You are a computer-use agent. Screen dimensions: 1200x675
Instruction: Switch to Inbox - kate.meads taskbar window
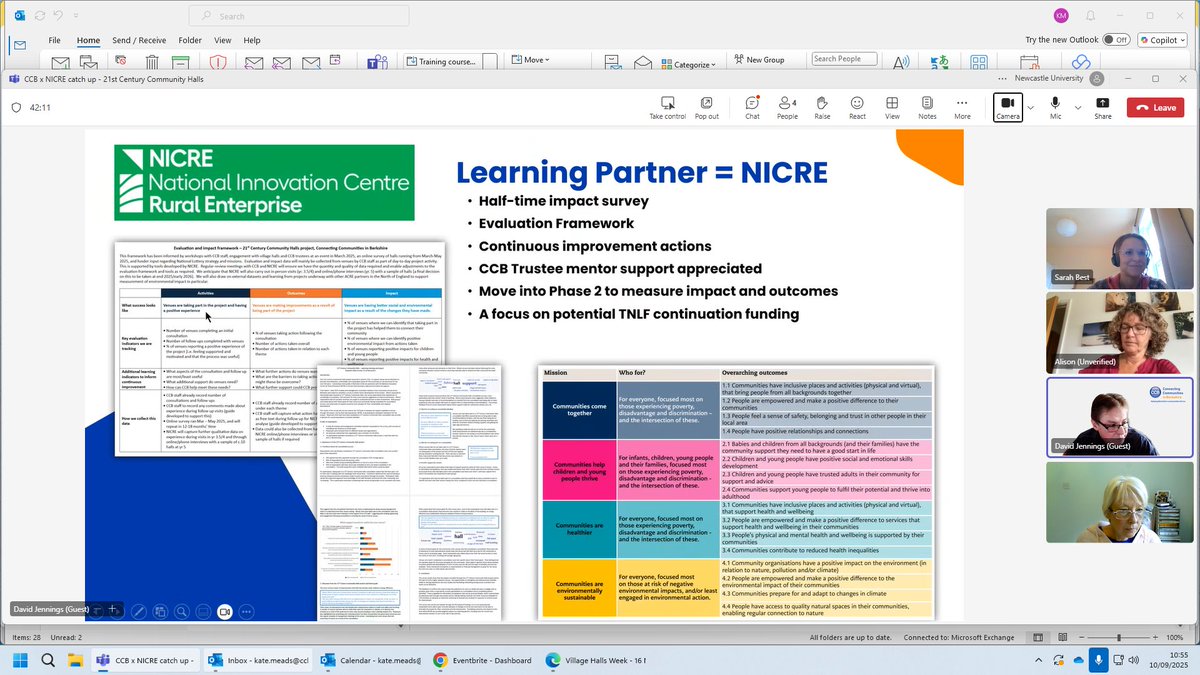tap(256, 660)
